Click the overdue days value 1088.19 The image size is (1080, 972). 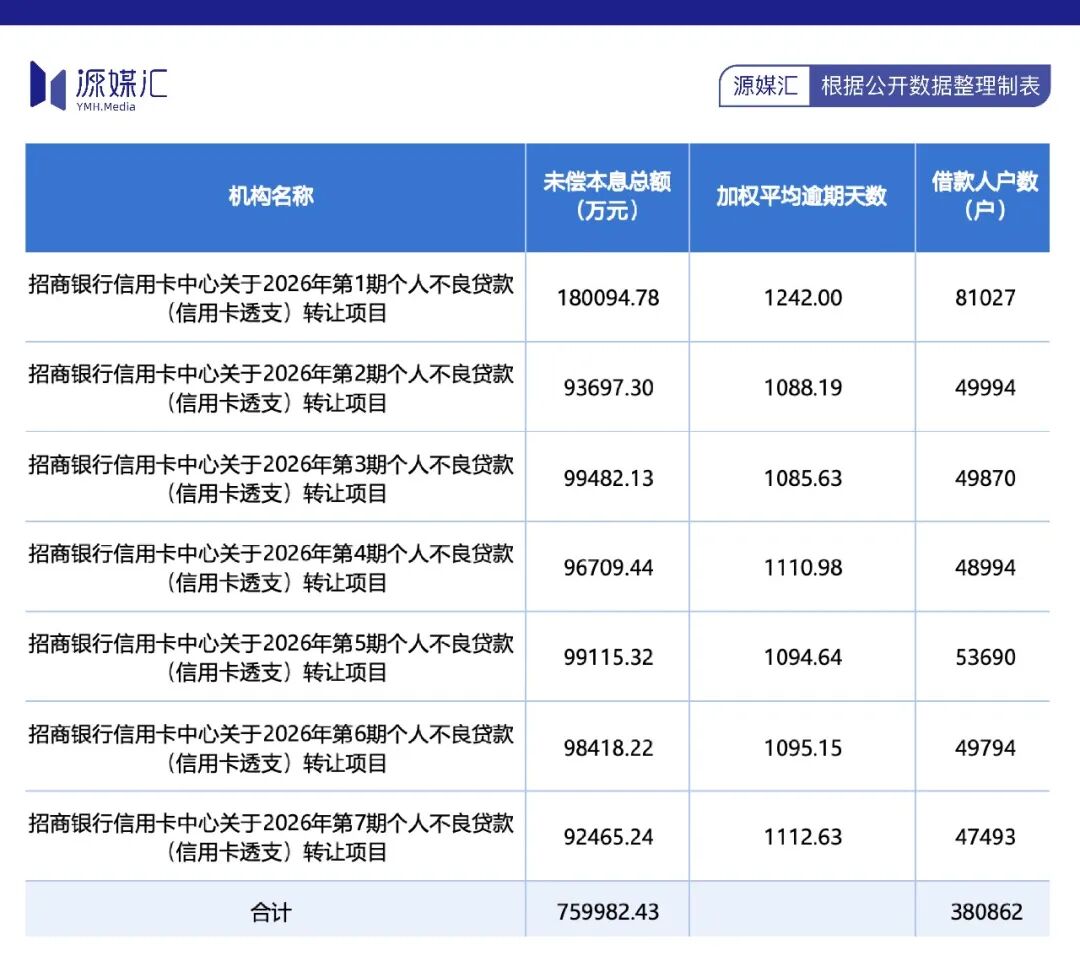coord(802,388)
